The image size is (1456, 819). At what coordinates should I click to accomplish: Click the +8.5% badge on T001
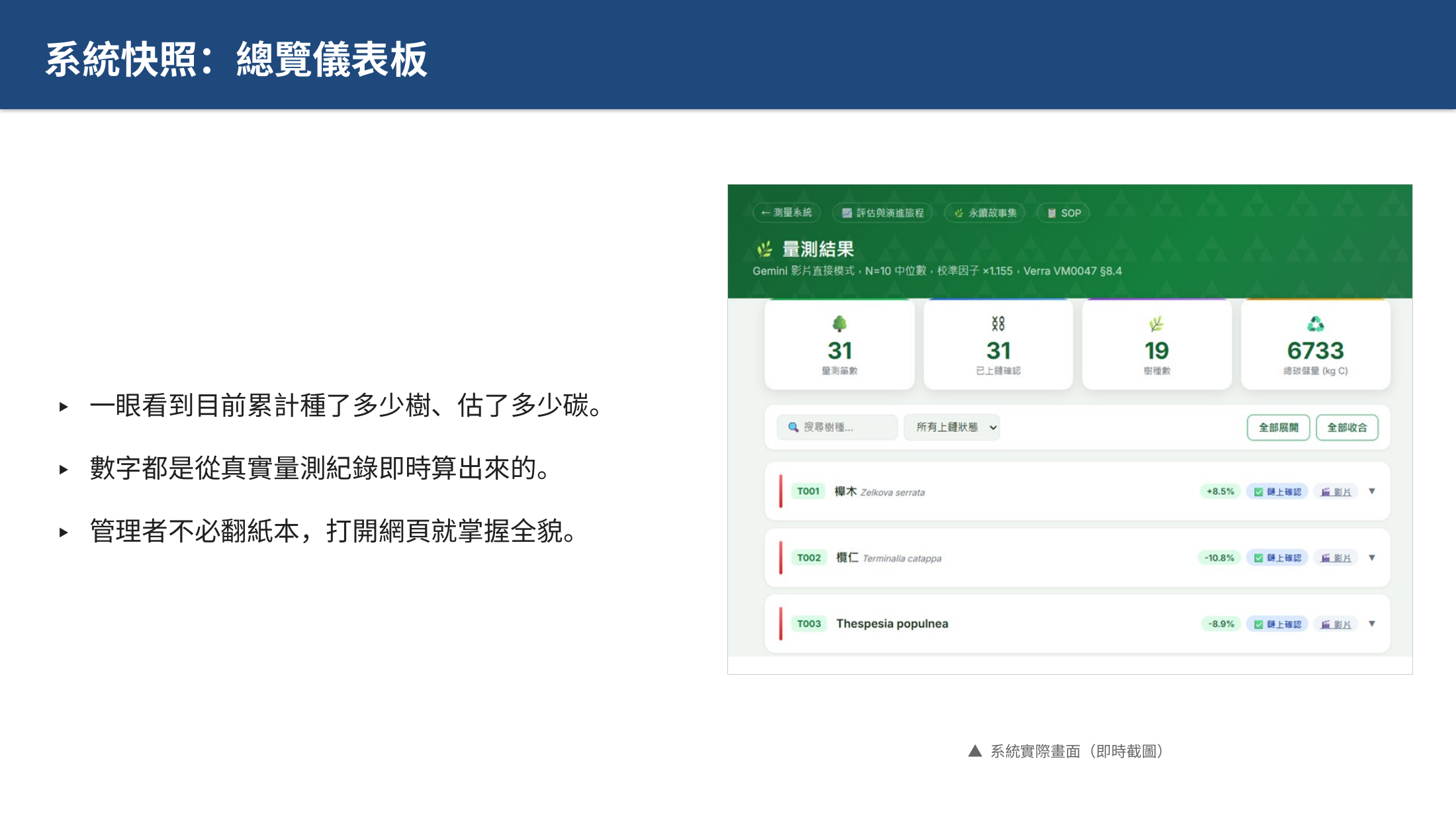pos(1220,492)
